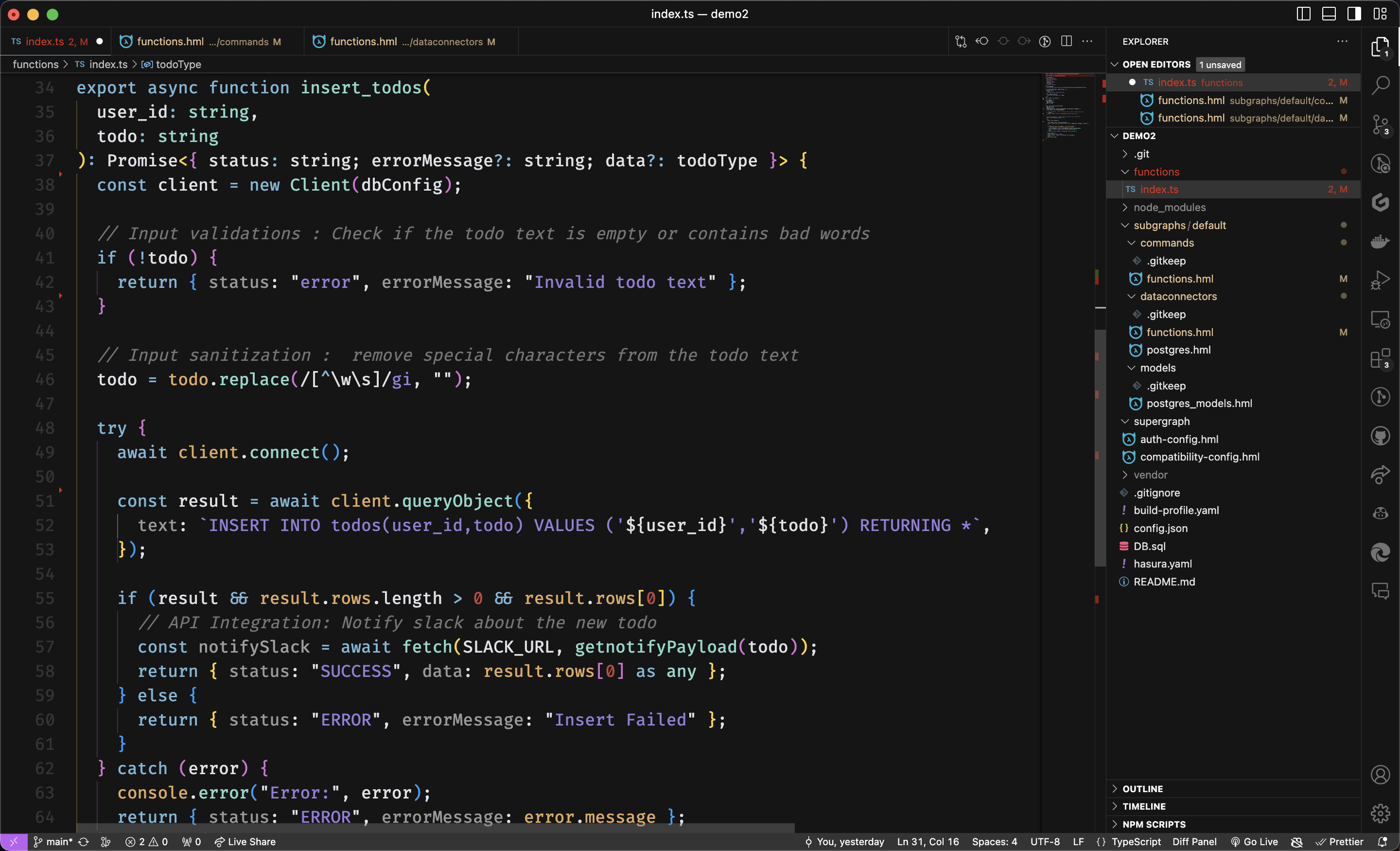Expand the node_modules folder
Viewport: 1400px width, 851px height.
point(1169,208)
